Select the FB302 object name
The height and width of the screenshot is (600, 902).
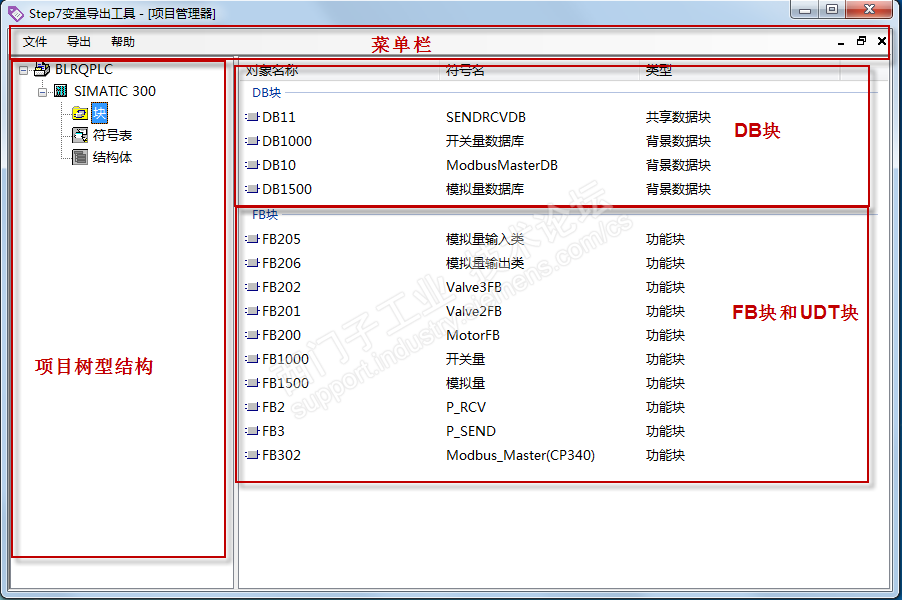281,455
